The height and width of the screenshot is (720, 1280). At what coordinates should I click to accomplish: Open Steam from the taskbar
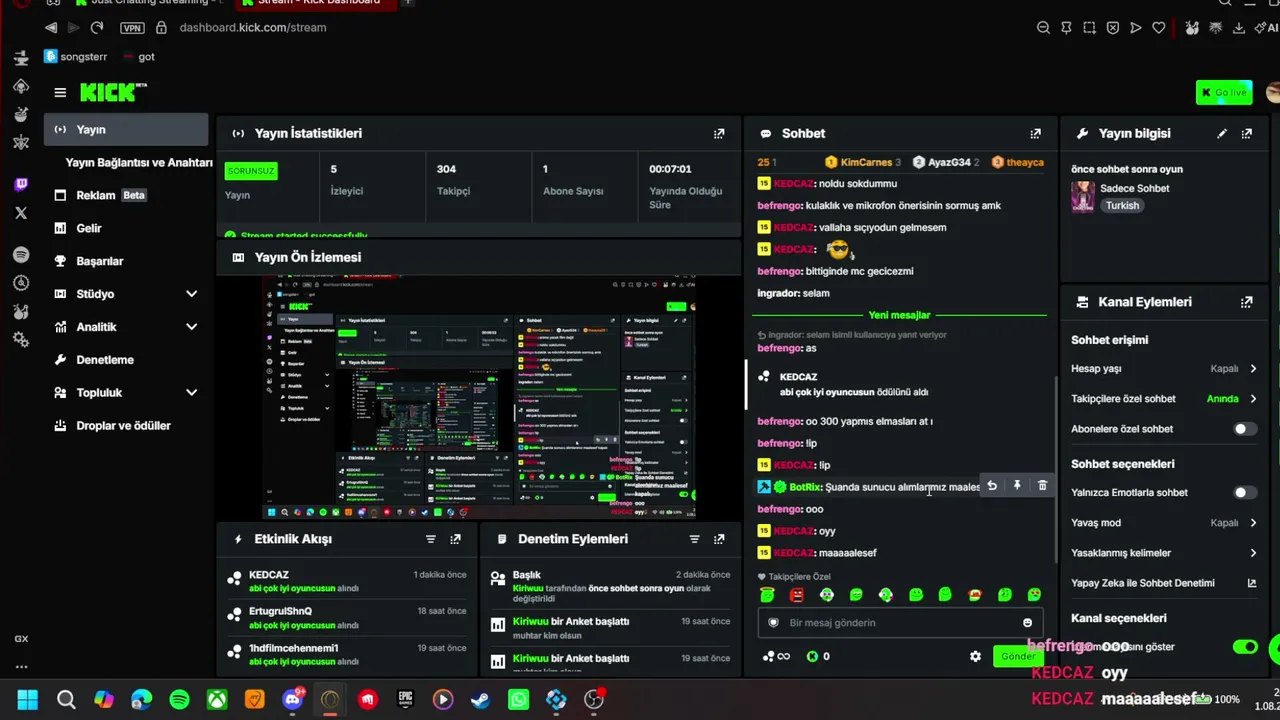[481, 699]
